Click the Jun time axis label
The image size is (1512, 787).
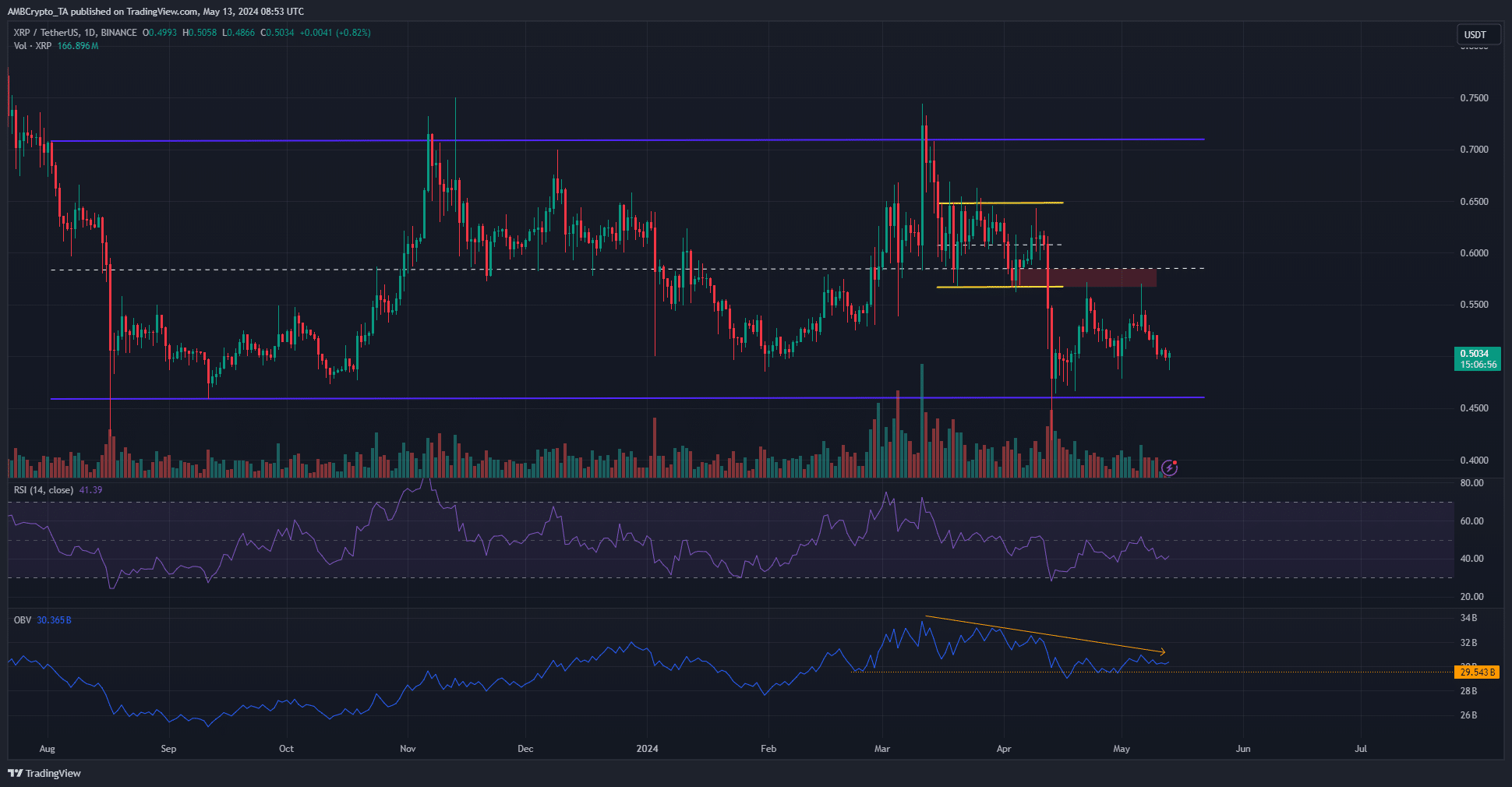(1243, 749)
